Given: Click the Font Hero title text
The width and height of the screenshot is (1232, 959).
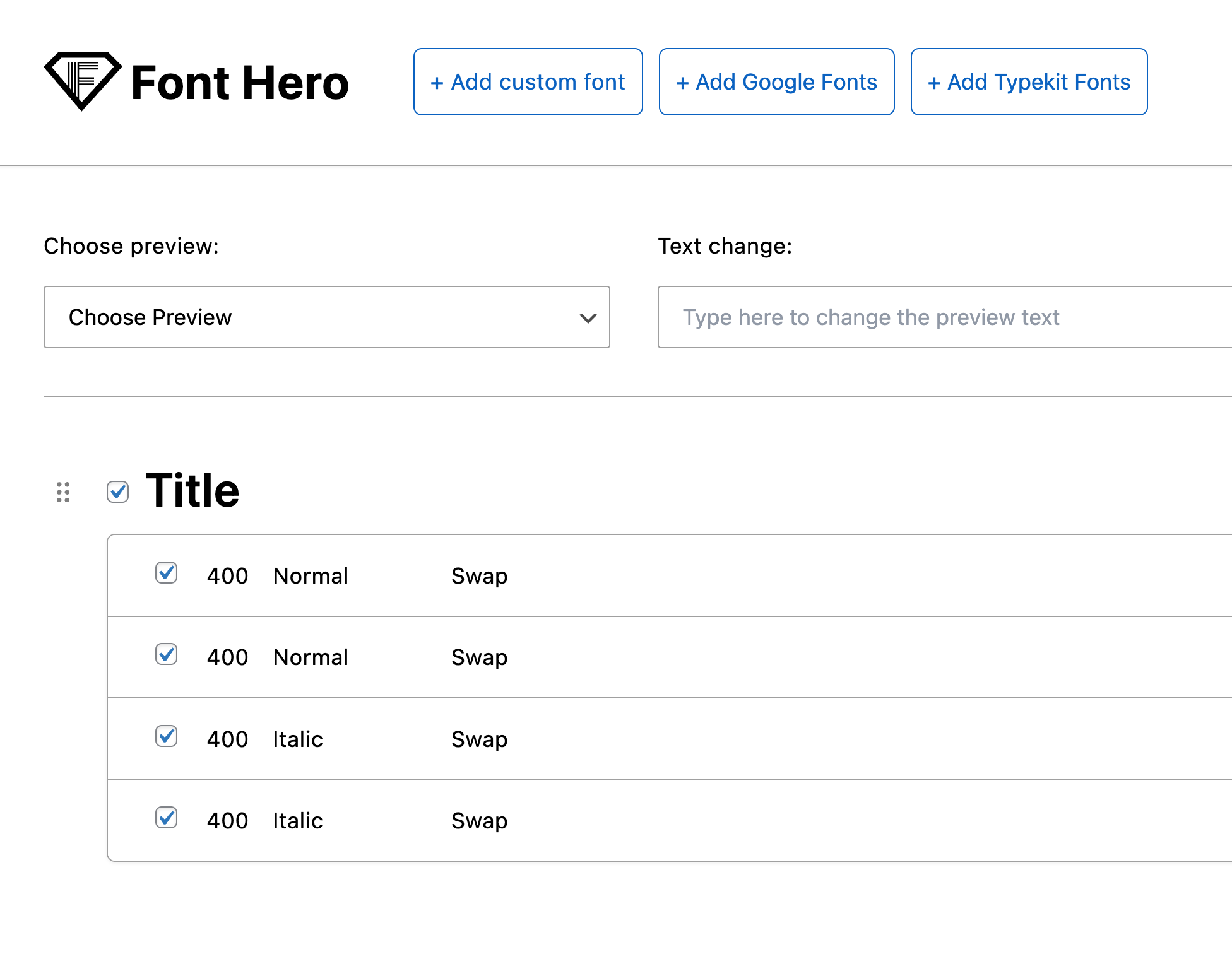Looking at the screenshot, I should tap(239, 81).
